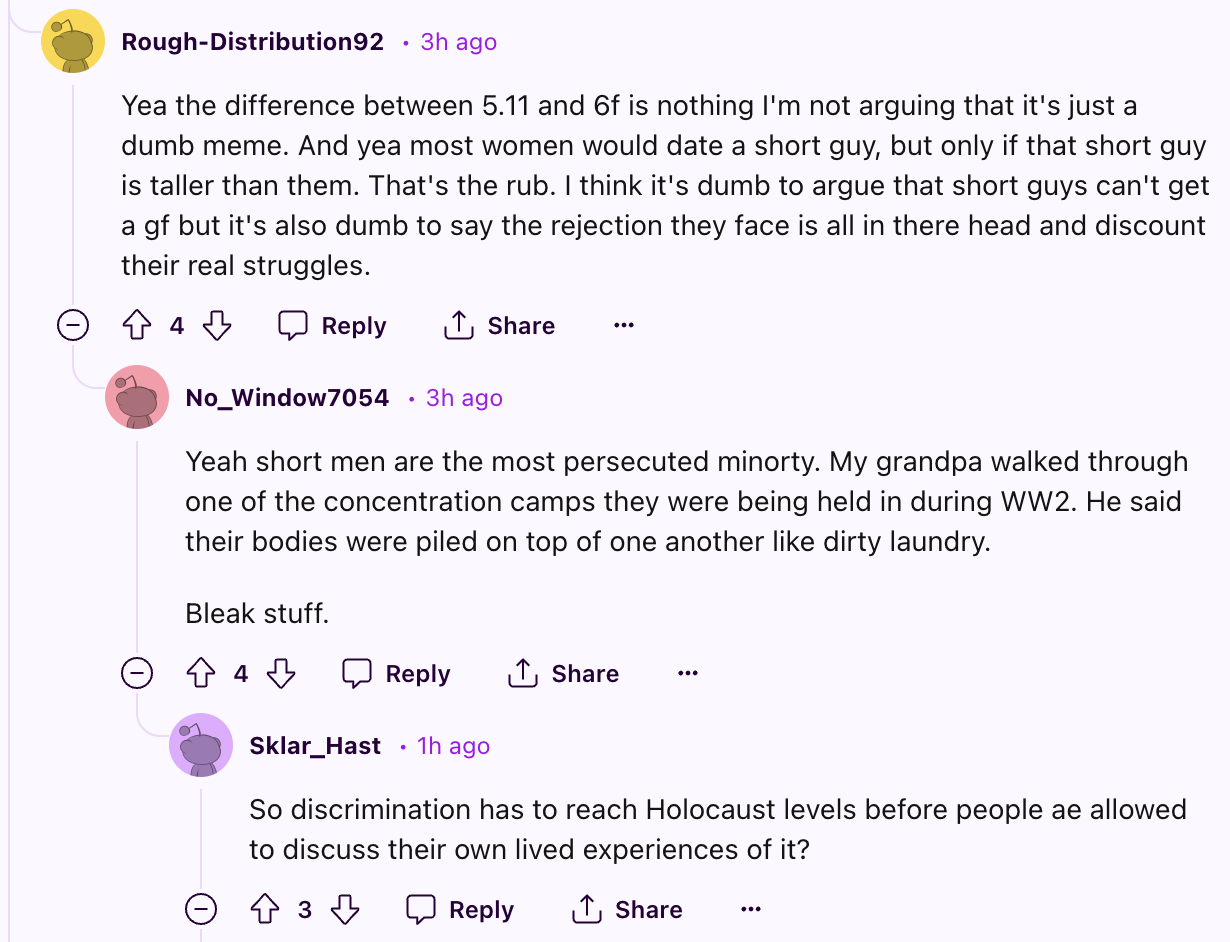Reply to Sklar_Hast's comment
This screenshot has width=1230, height=942.
(x=460, y=910)
